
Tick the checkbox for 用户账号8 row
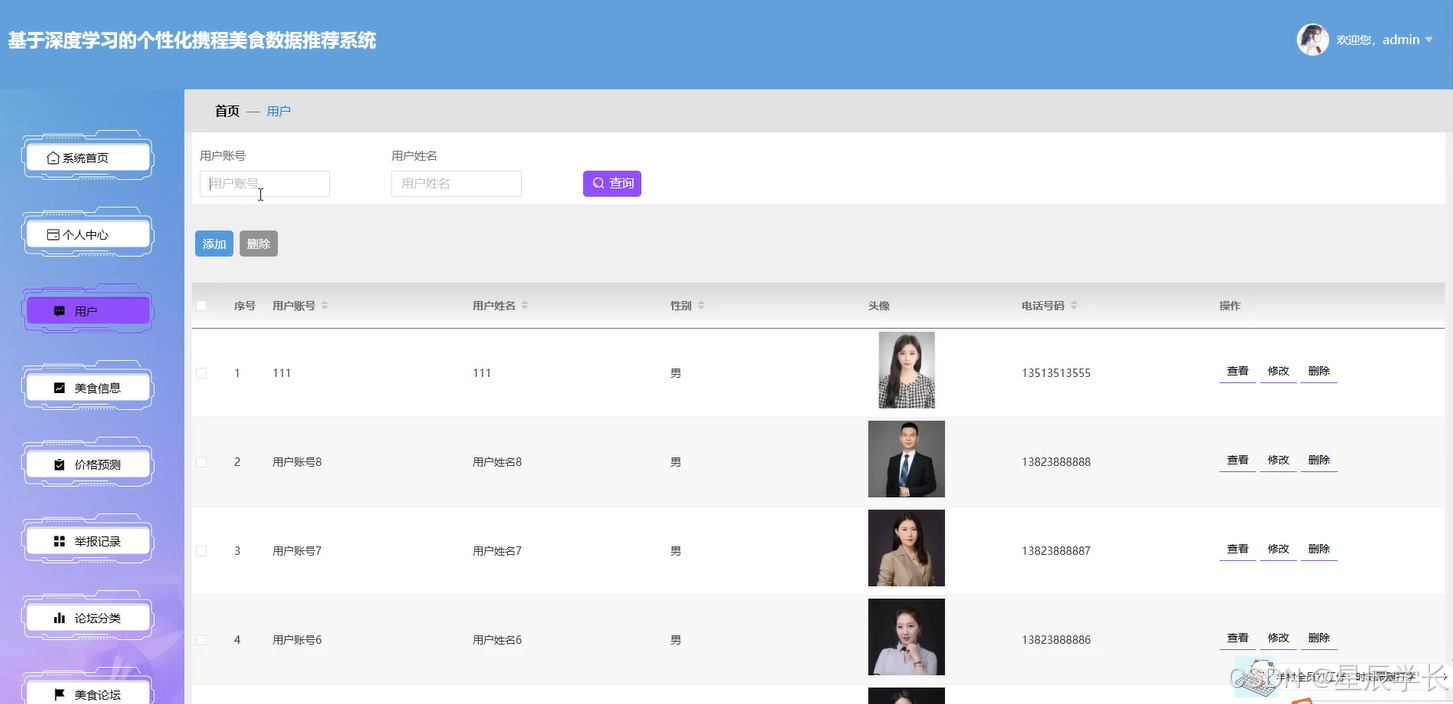[x=201, y=462]
